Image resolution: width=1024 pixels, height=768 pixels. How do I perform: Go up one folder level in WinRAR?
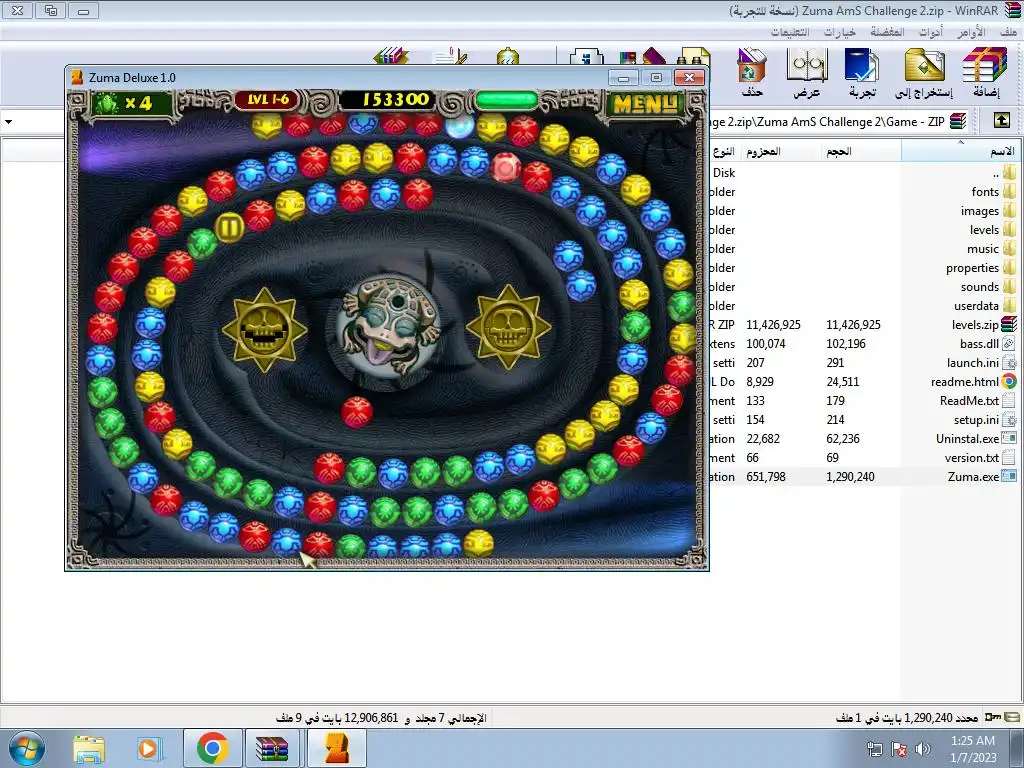(1002, 121)
